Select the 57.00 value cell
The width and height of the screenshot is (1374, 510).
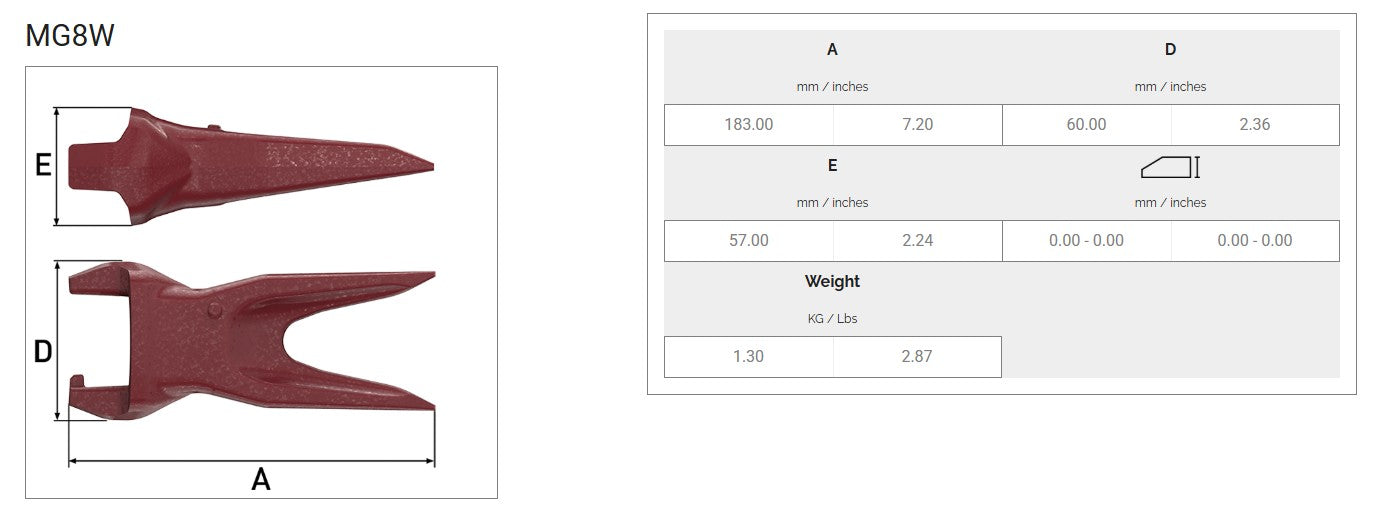[748, 241]
